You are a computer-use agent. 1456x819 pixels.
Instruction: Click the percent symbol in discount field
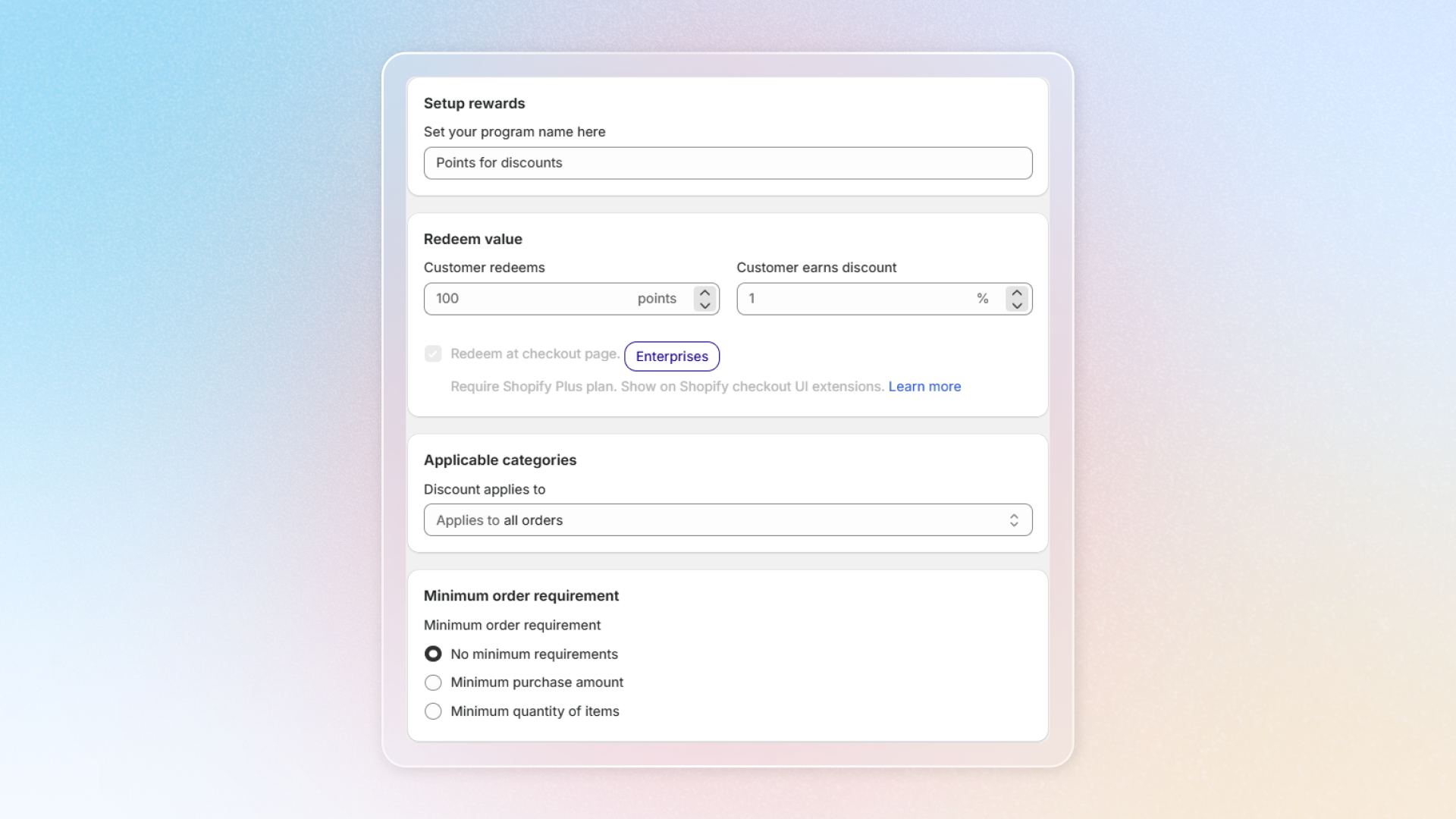pos(983,299)
